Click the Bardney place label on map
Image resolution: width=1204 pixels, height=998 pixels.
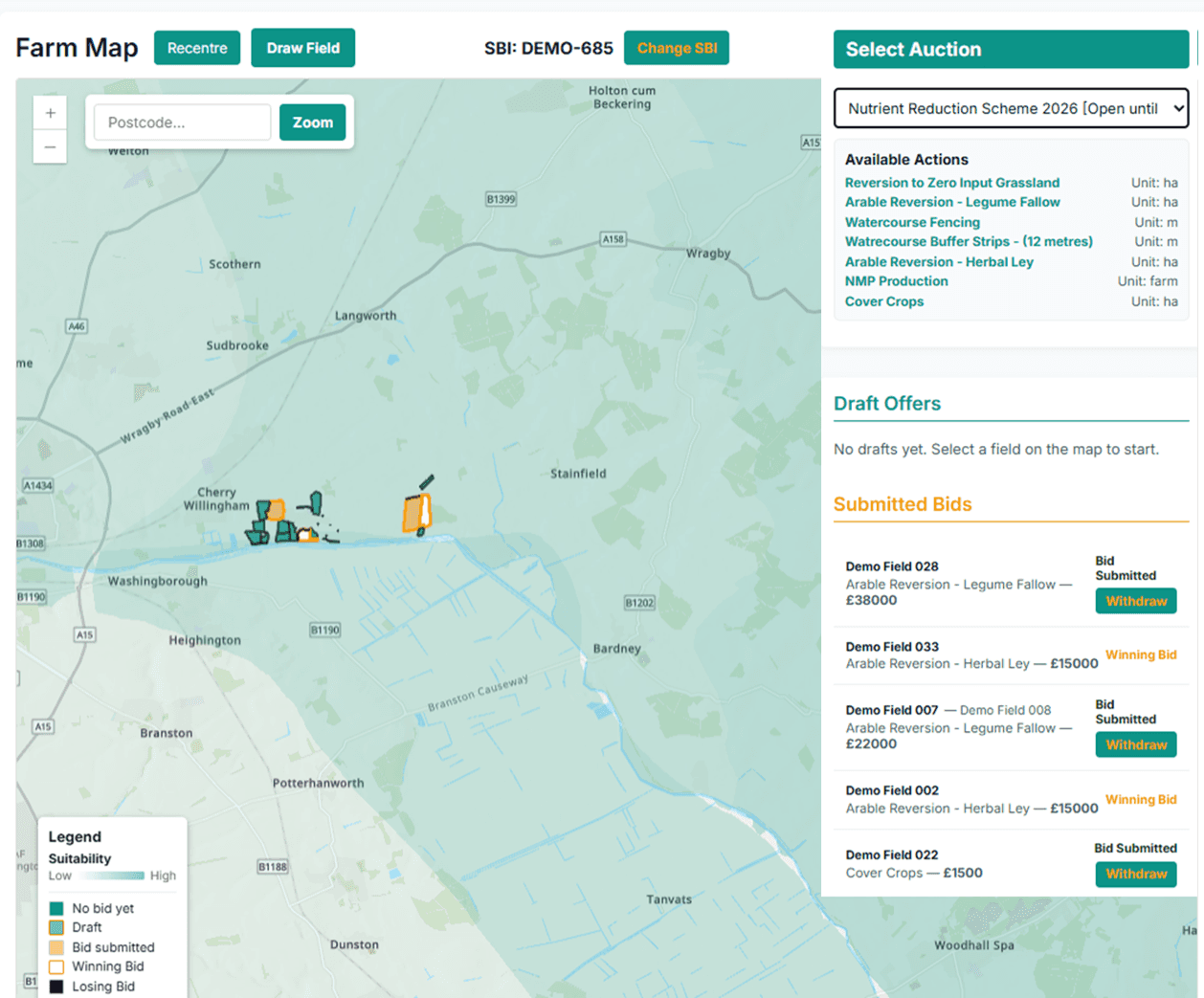point(616,649)
